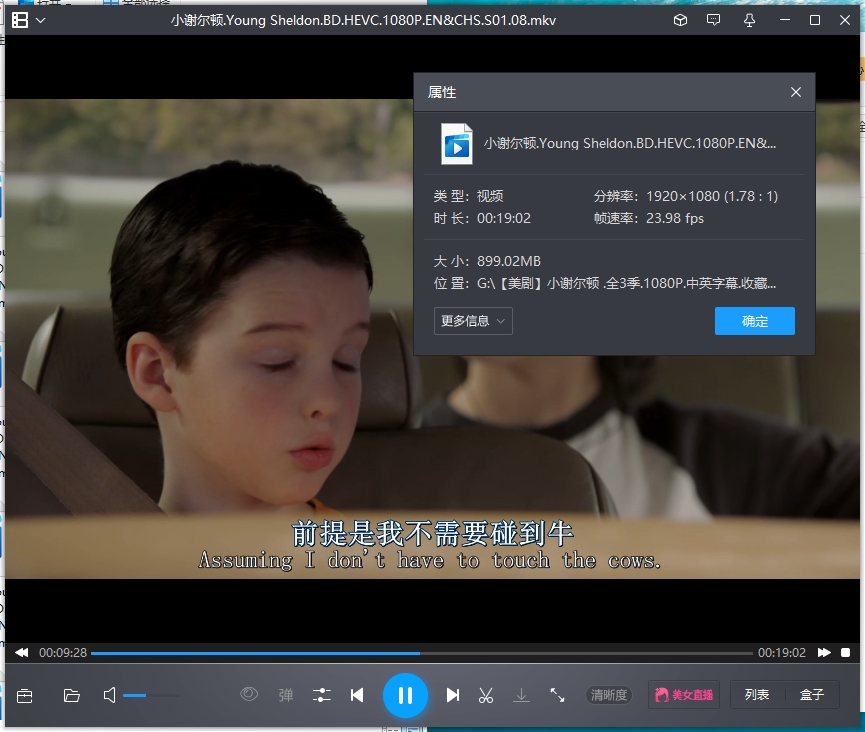Skip to the next video
Viewport: 865px width, 732px height.
coord(453,695)
